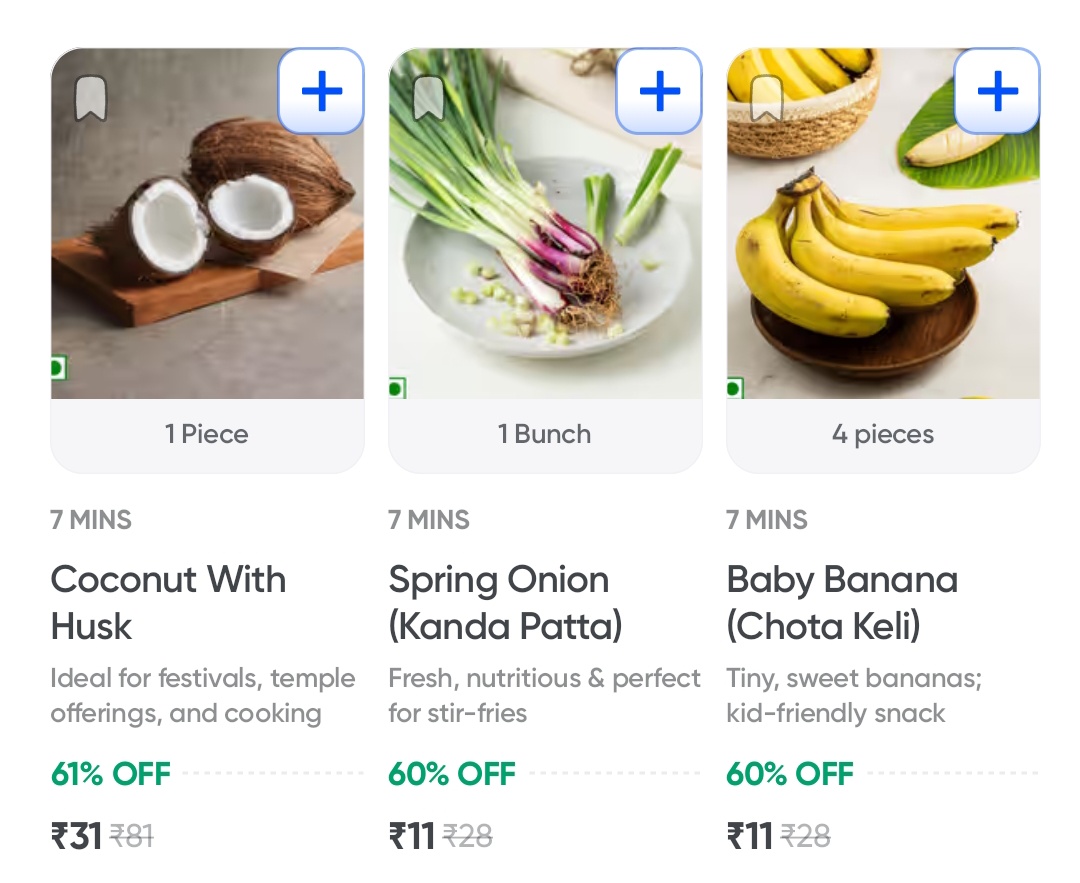
Task: Open Baby Banana (Chota Keli) title
Action: 842,603
